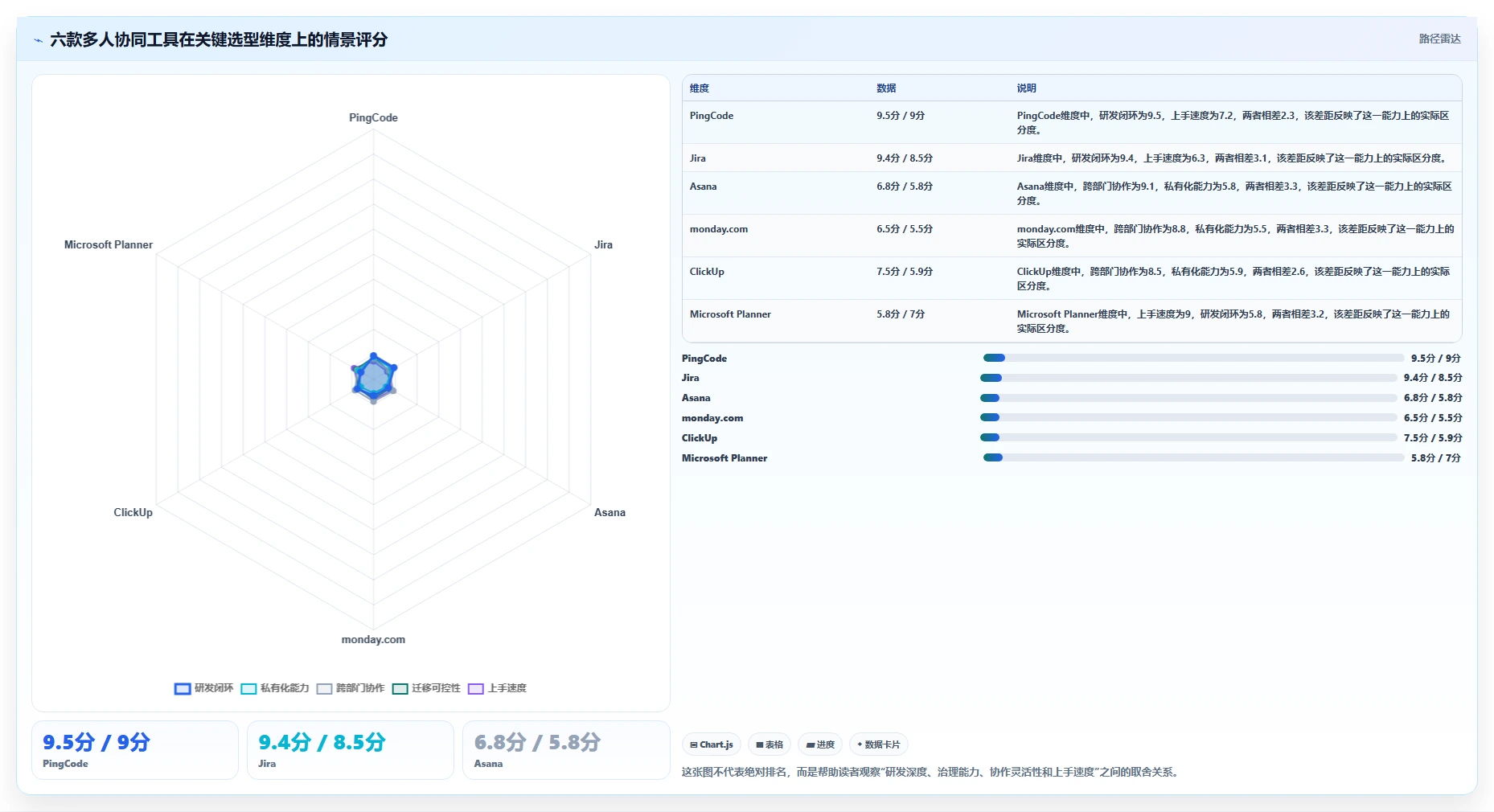Click table cell 9.4分 / 8.5分
Image resolution: width=1494 pixels, height=812 pixels.
905,158
